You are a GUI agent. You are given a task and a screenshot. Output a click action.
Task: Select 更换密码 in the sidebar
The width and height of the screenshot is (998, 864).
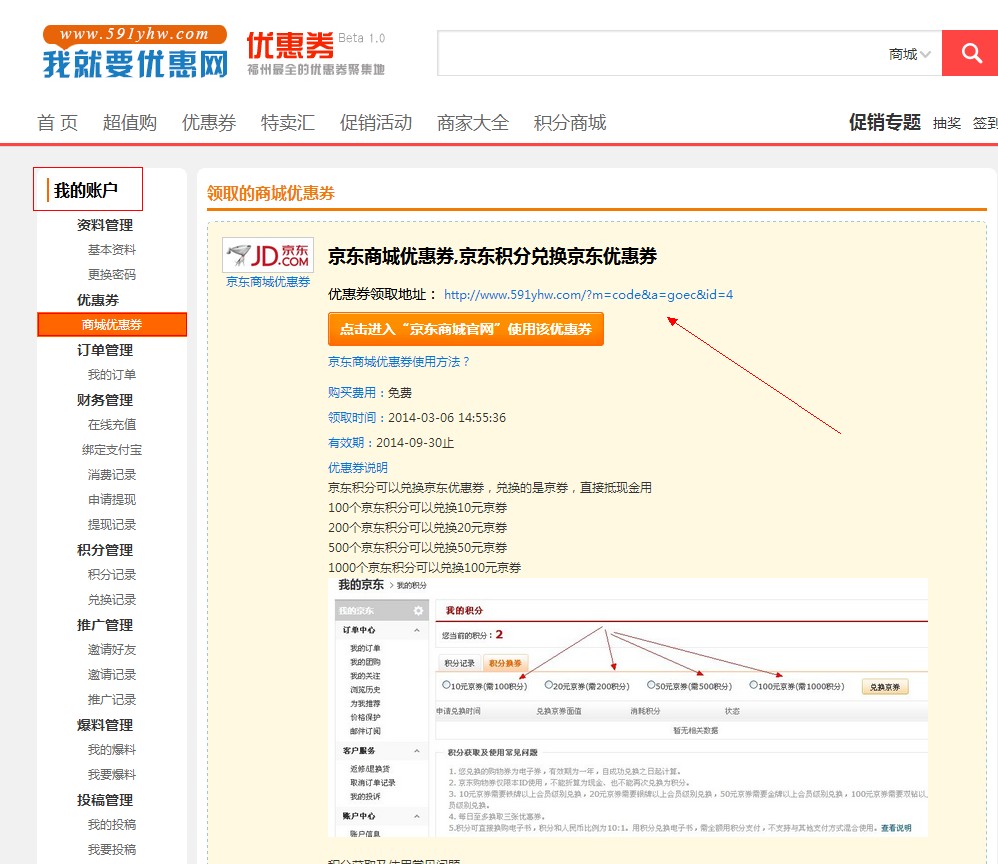tap(112, 274)
